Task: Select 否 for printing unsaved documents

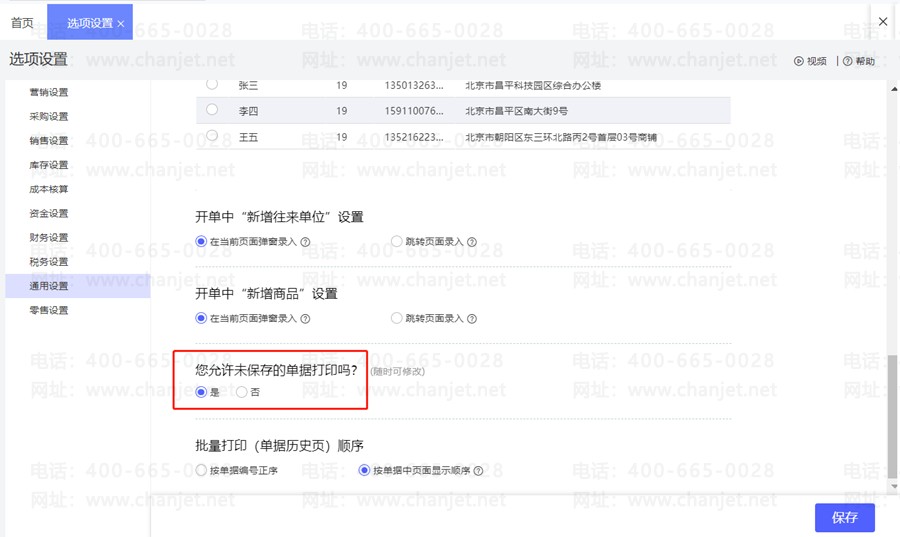Action: pyautogui.click(x=242, y=392)
